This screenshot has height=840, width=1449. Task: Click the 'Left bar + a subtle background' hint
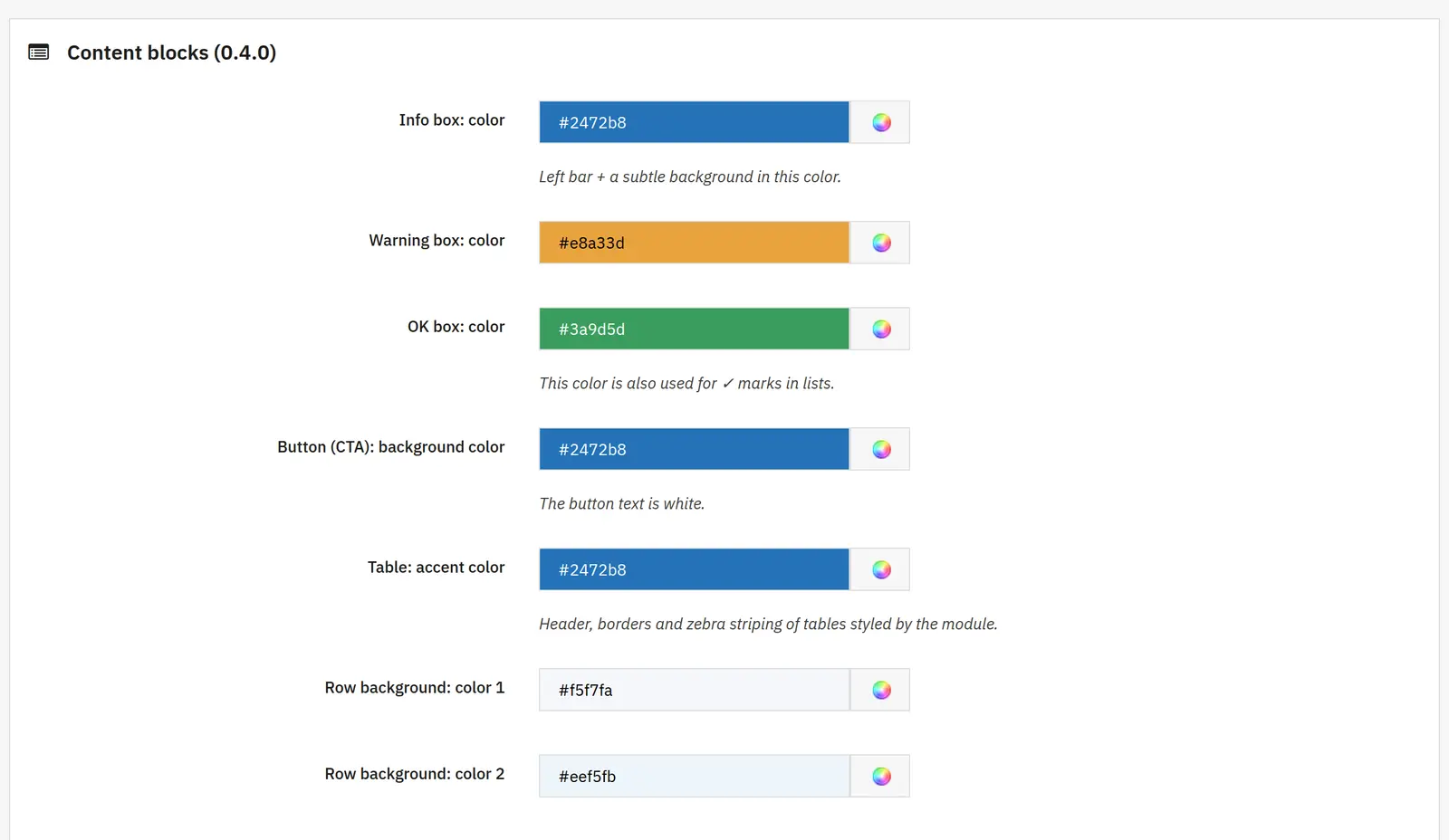tap(690, 177)
